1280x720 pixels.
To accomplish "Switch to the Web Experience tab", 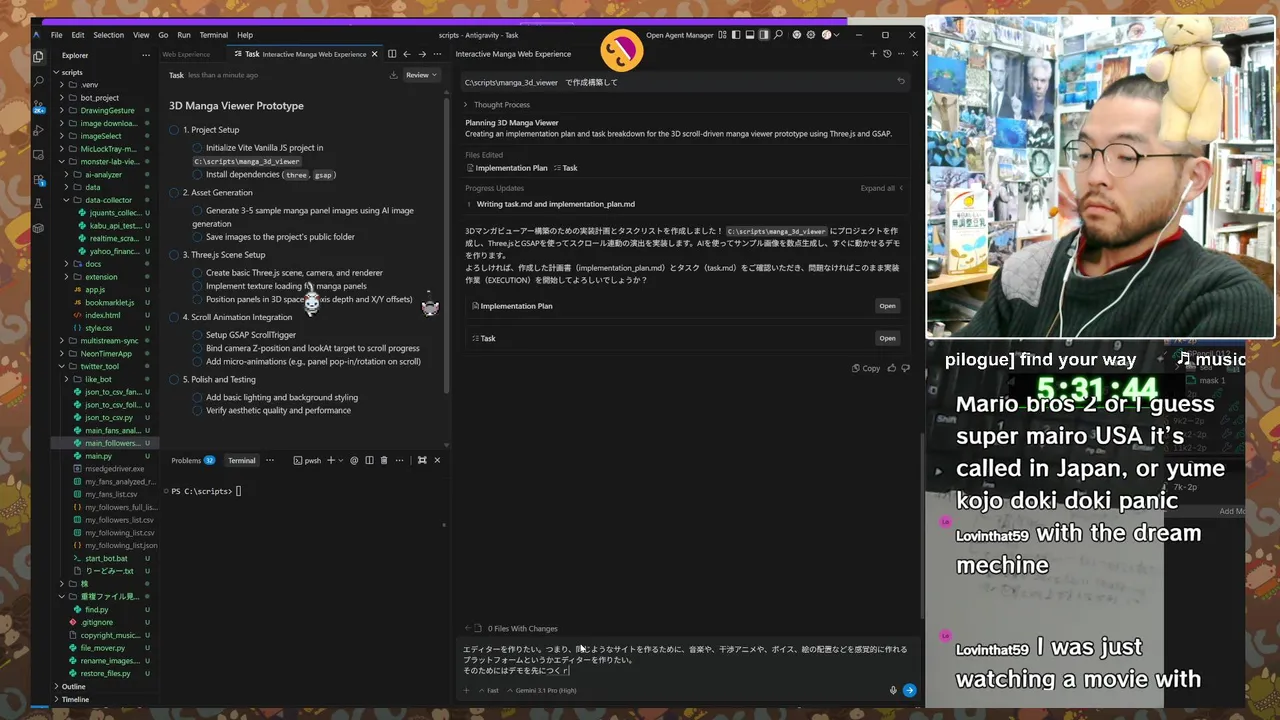I will [x=186, y=54].
